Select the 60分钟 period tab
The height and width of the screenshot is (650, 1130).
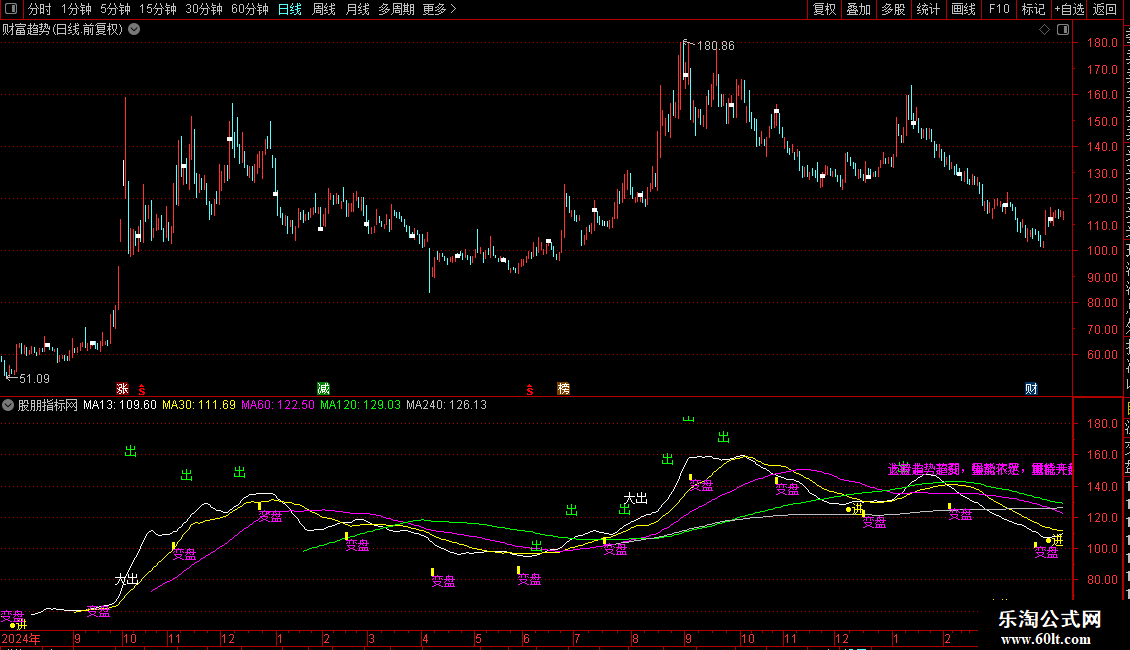pyautogui.click(x=250, y=9)
